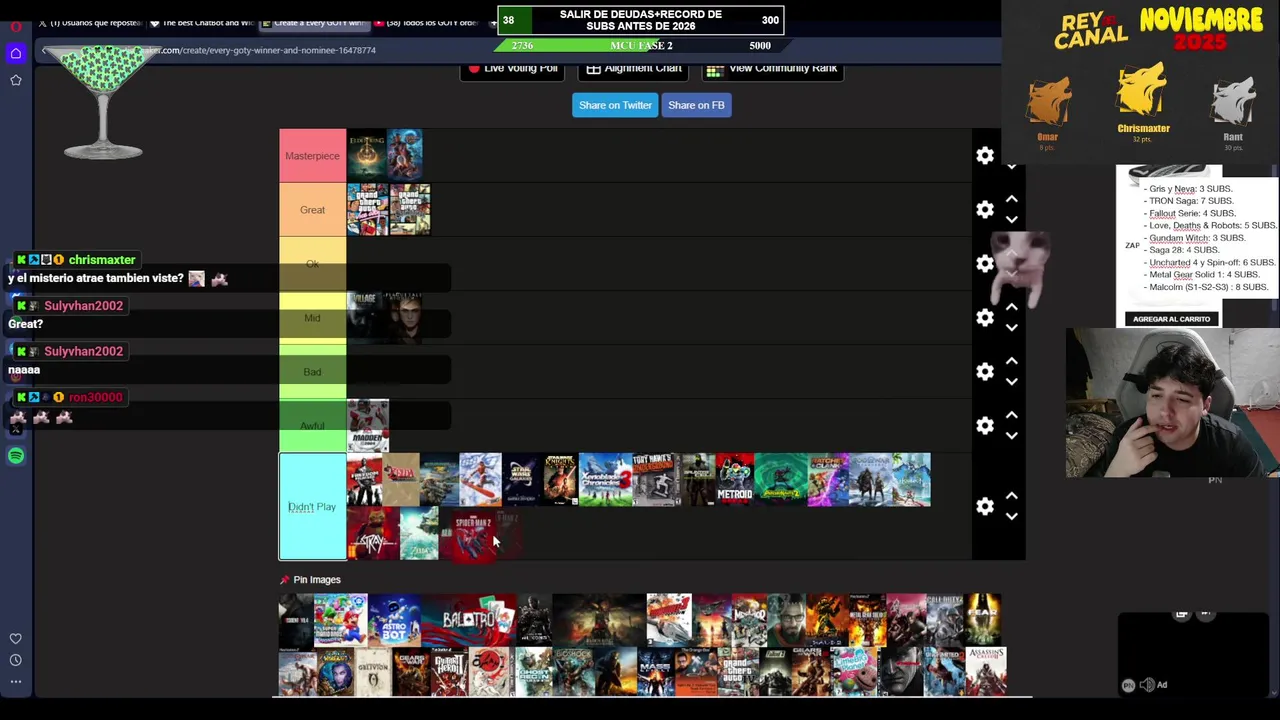The width and height of the screenshot is (1280, 720).
Task: Open the star bookmarks icon in sidebar
Action: tap(16, 80)
